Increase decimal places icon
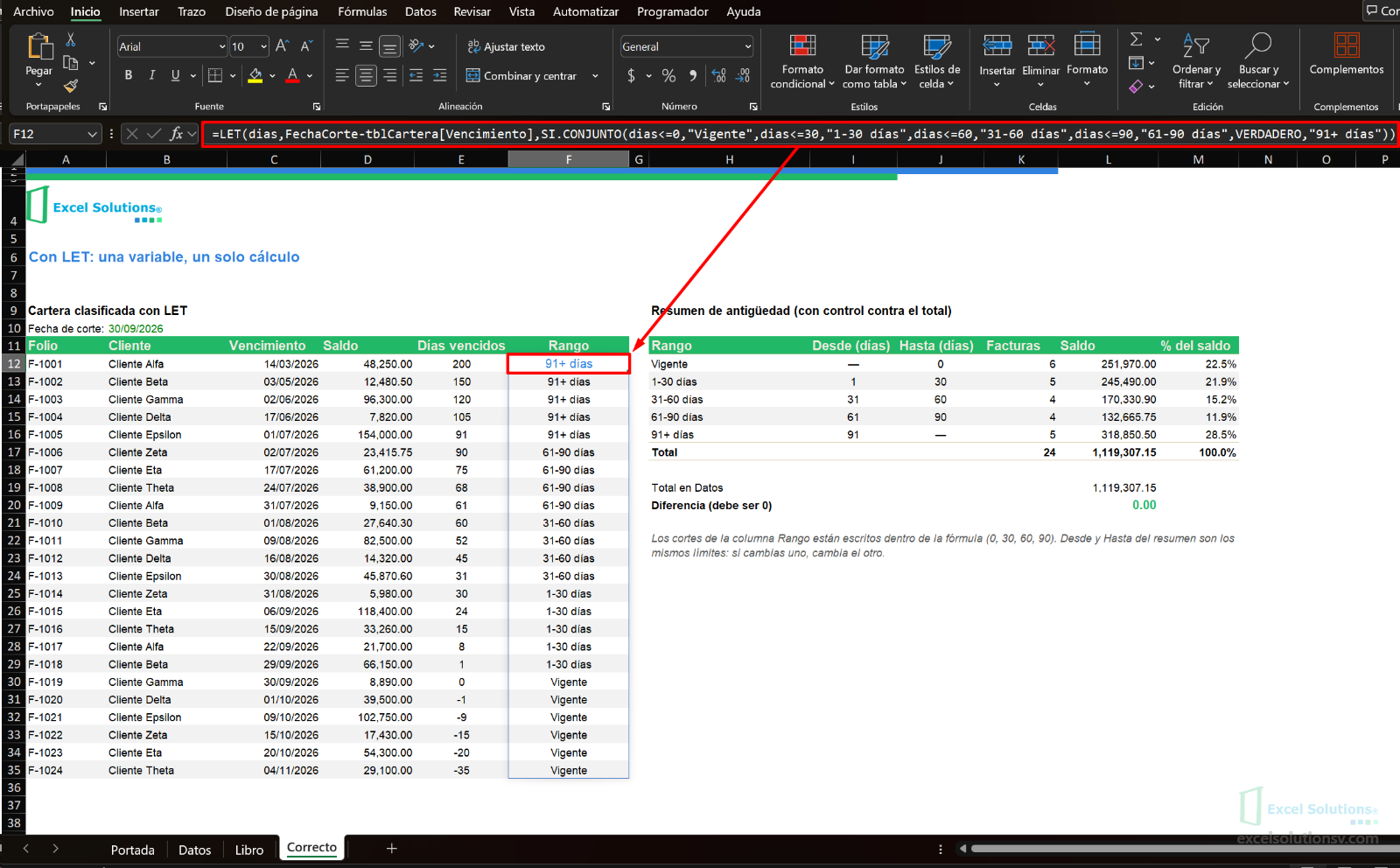 (x=719, y=76)
